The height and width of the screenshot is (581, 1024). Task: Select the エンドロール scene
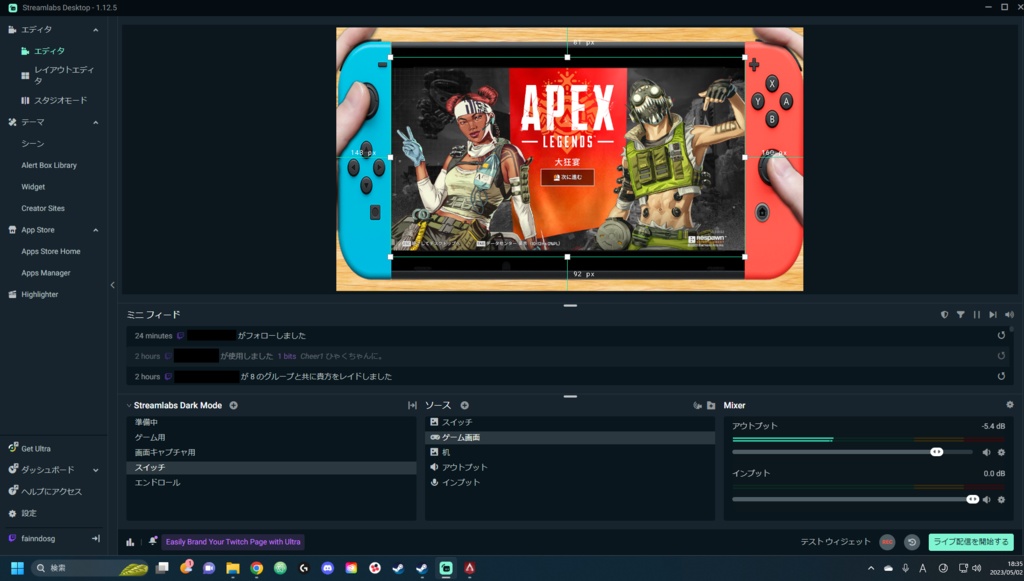271,482
